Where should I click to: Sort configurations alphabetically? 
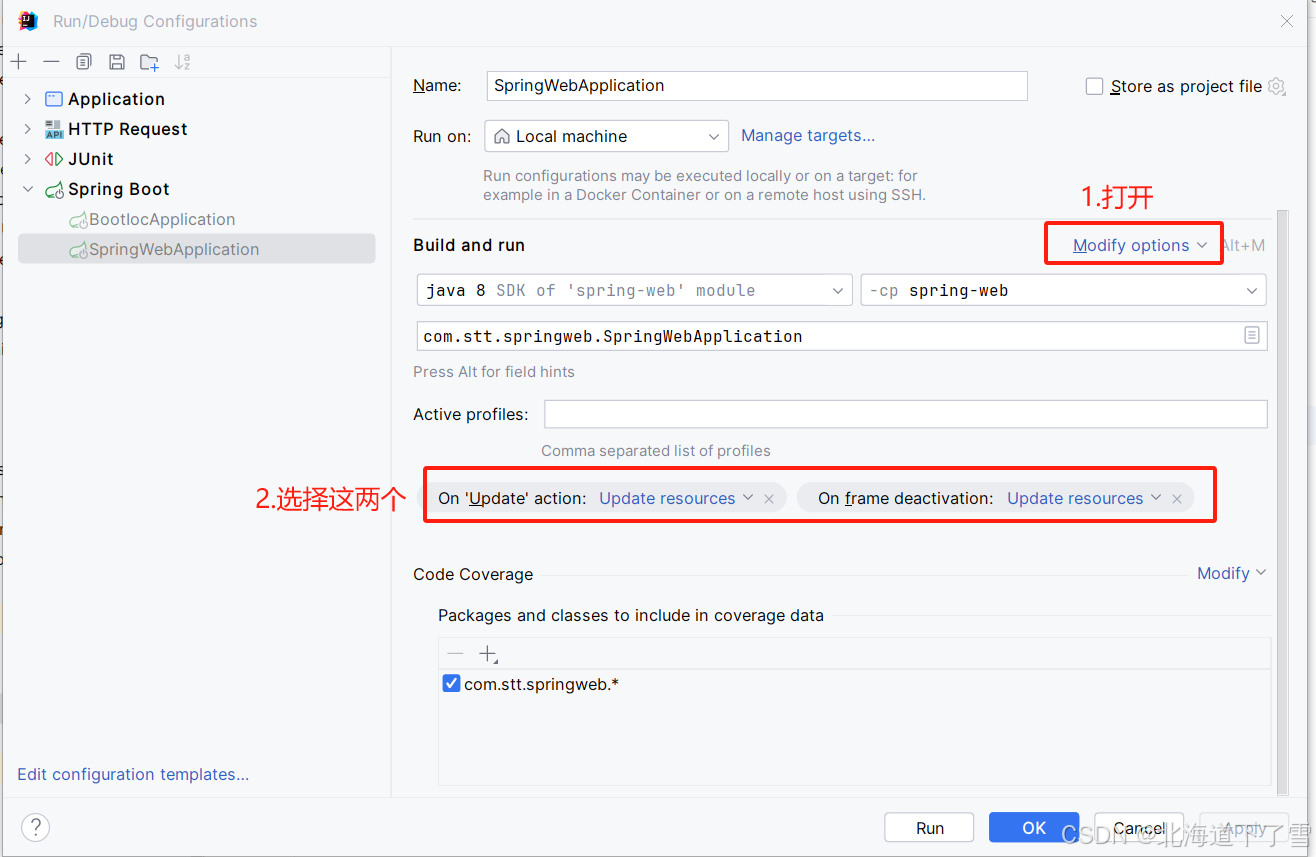point(182,61)
